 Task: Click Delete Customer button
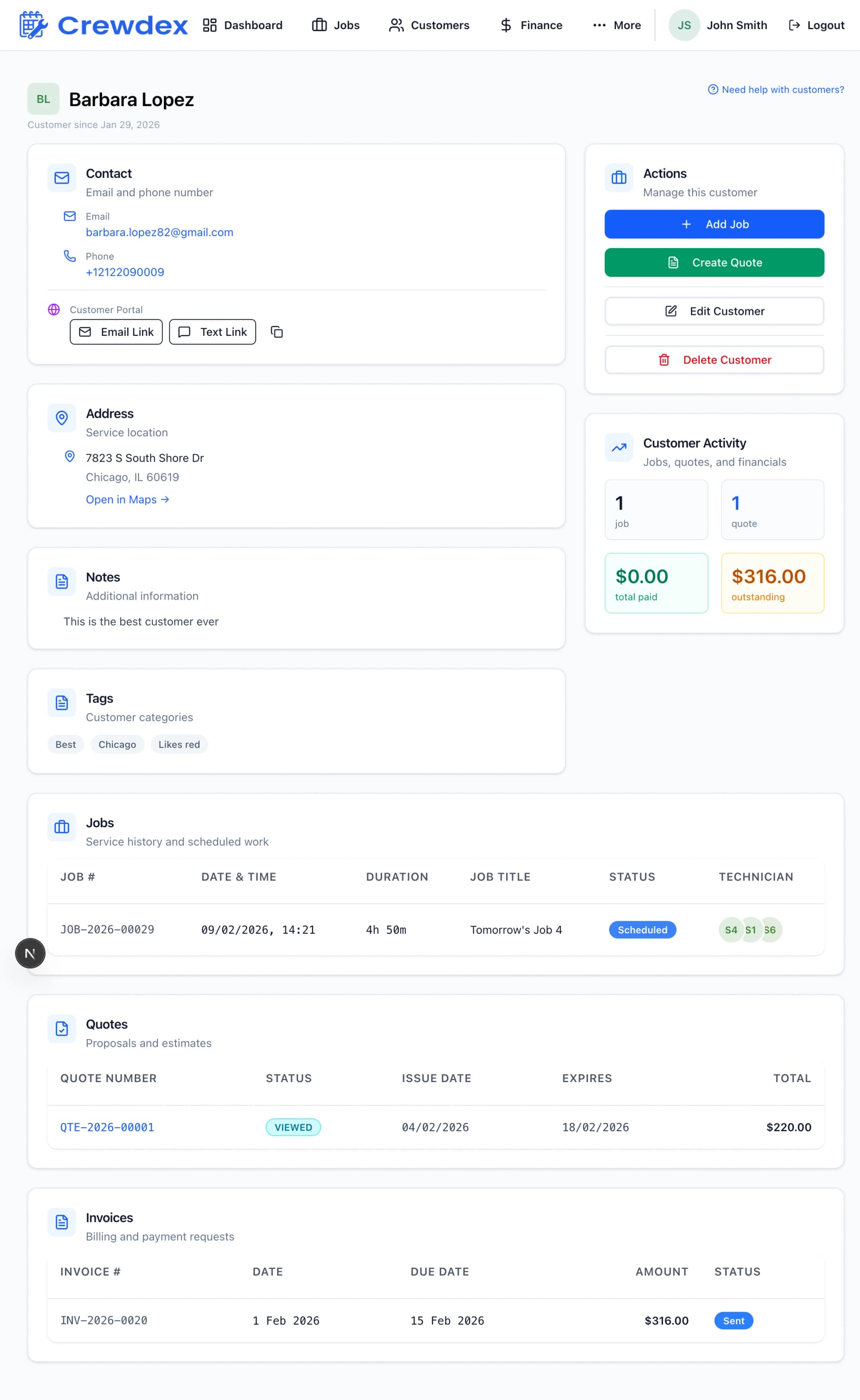coord(714,359)
